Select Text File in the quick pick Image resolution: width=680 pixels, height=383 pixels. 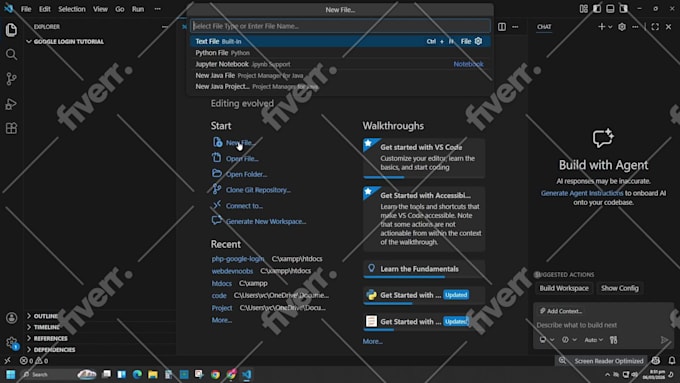pyautogui.click(x=340, y=41)
